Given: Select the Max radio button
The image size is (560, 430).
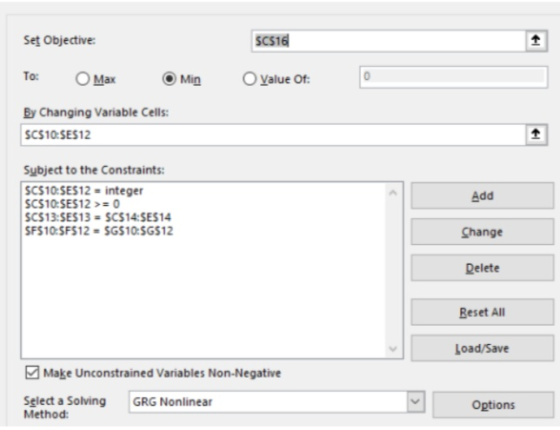Looking at the screenshot, I should [x=82, y=79].
